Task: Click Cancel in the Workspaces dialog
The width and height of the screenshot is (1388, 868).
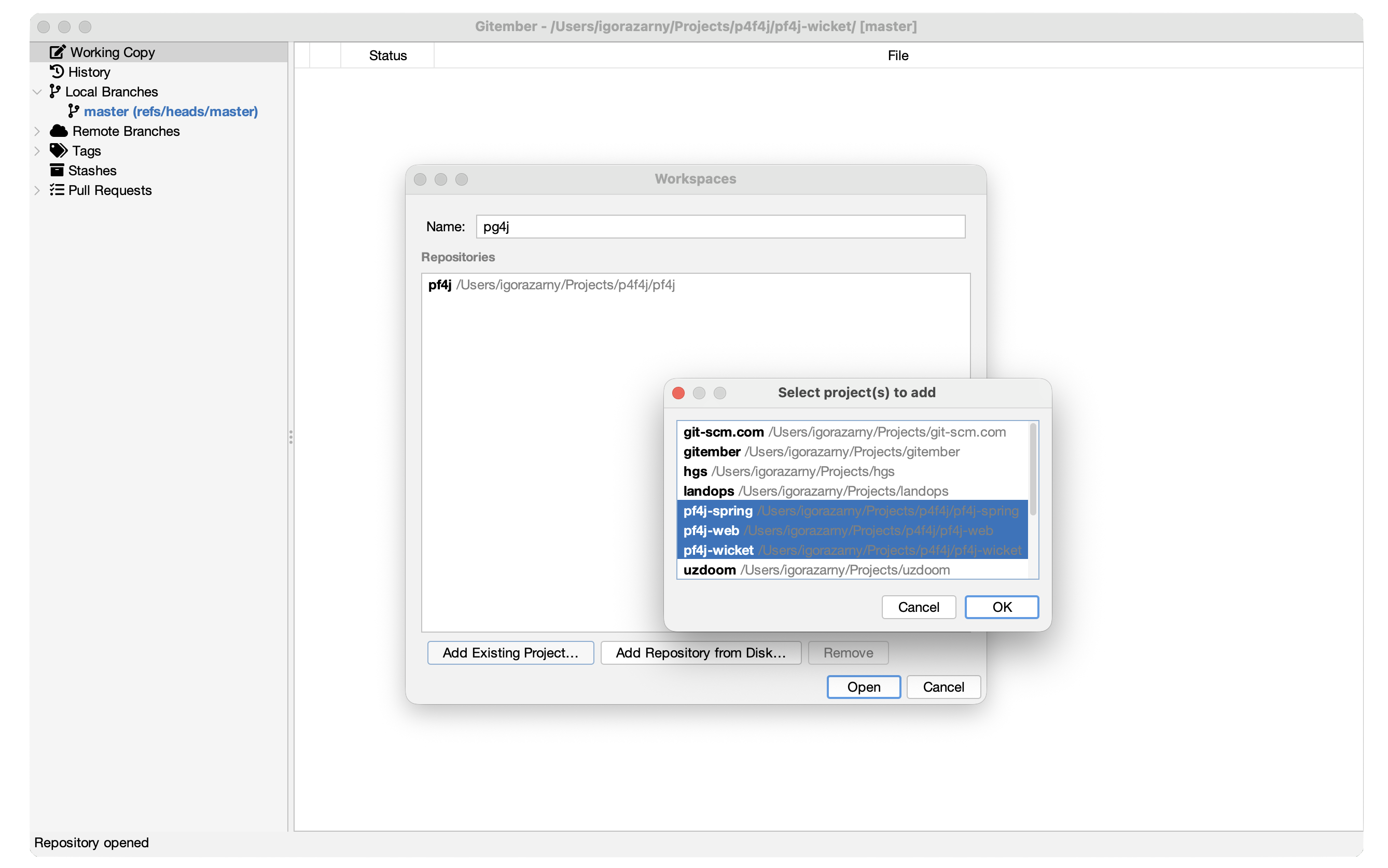Action: [x=943, y=687]
